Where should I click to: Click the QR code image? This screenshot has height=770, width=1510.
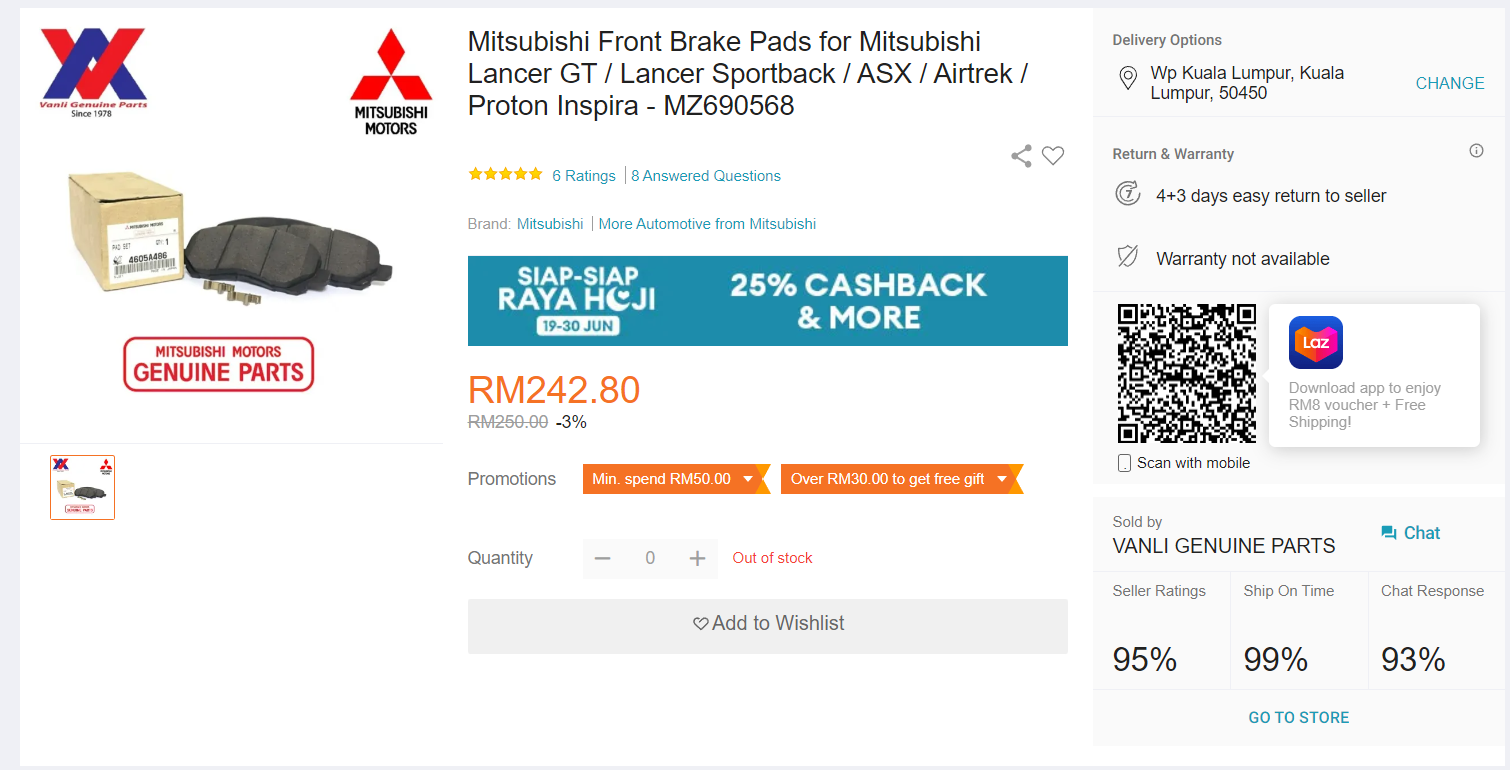1186,373
